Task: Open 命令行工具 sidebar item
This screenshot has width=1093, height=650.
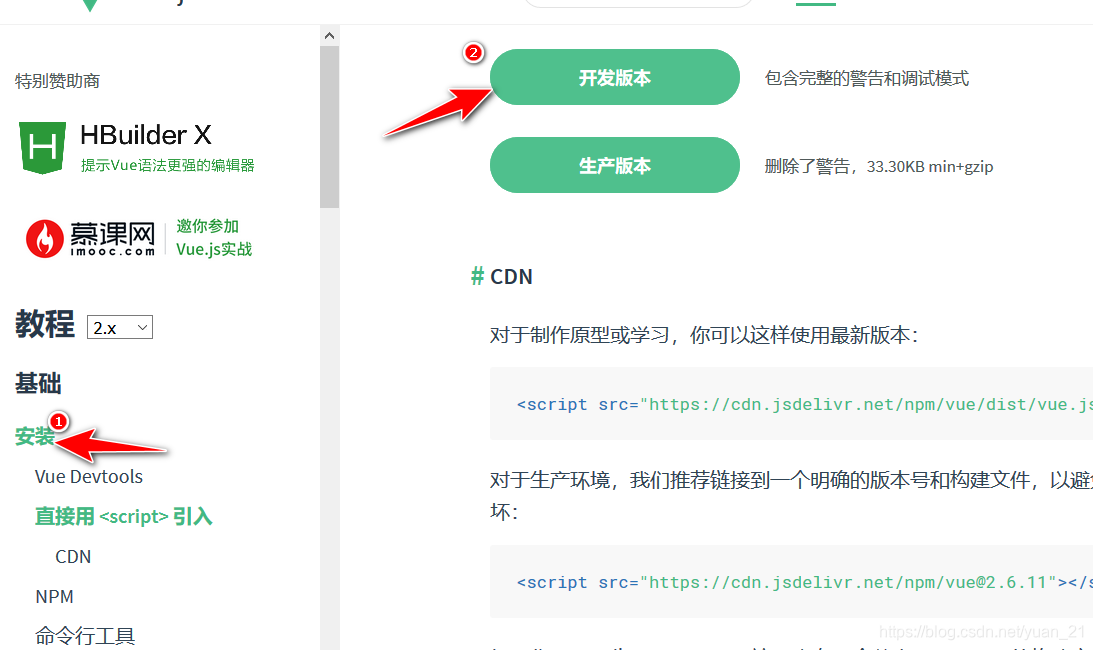Action: (85, 636)
